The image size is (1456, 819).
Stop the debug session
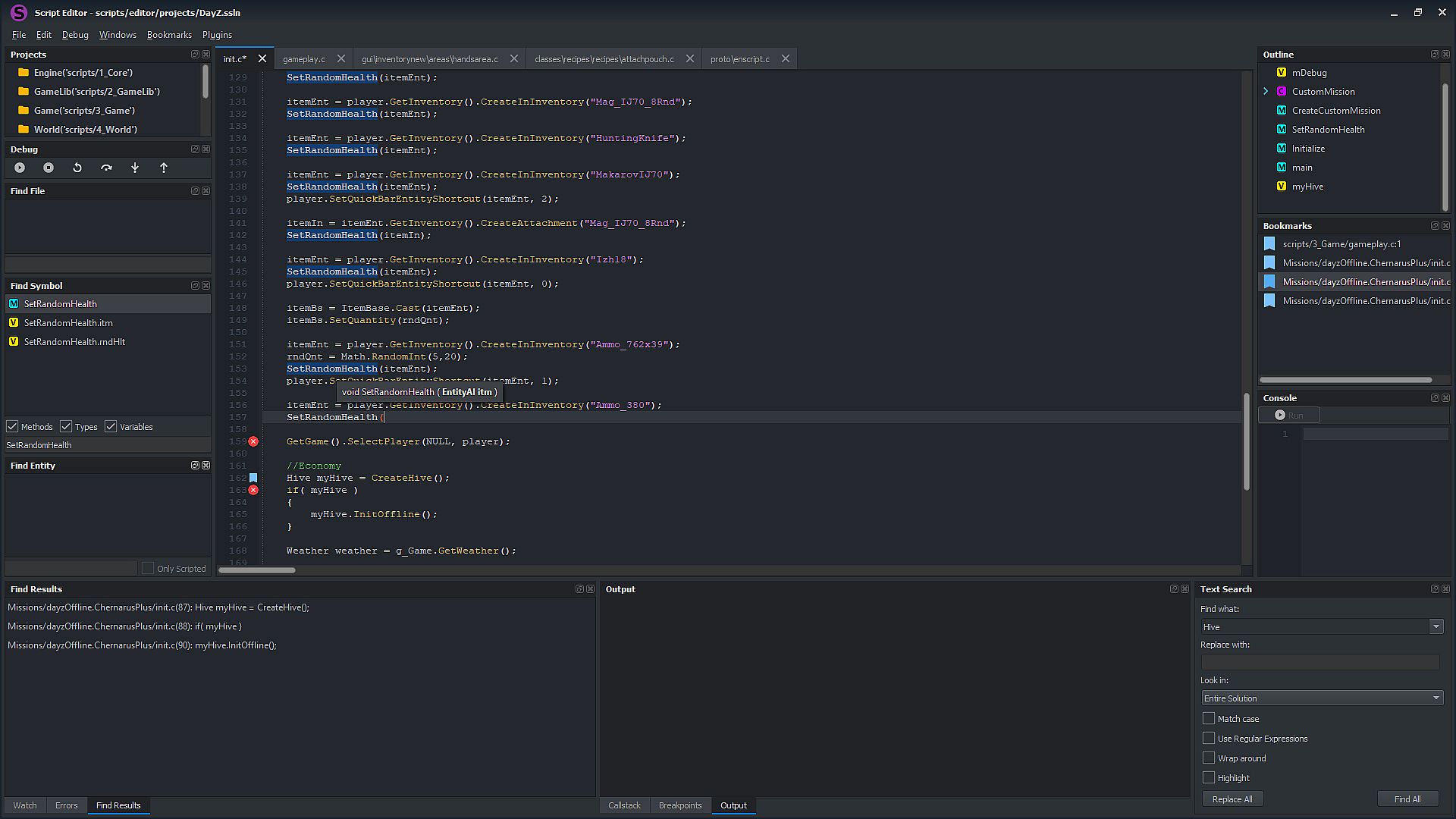click(x=49, y=168)
